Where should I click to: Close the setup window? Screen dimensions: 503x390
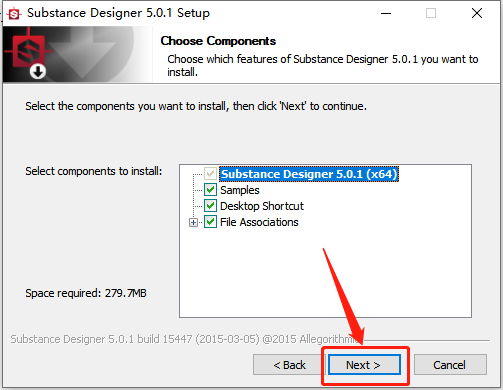tap(477, 13)
